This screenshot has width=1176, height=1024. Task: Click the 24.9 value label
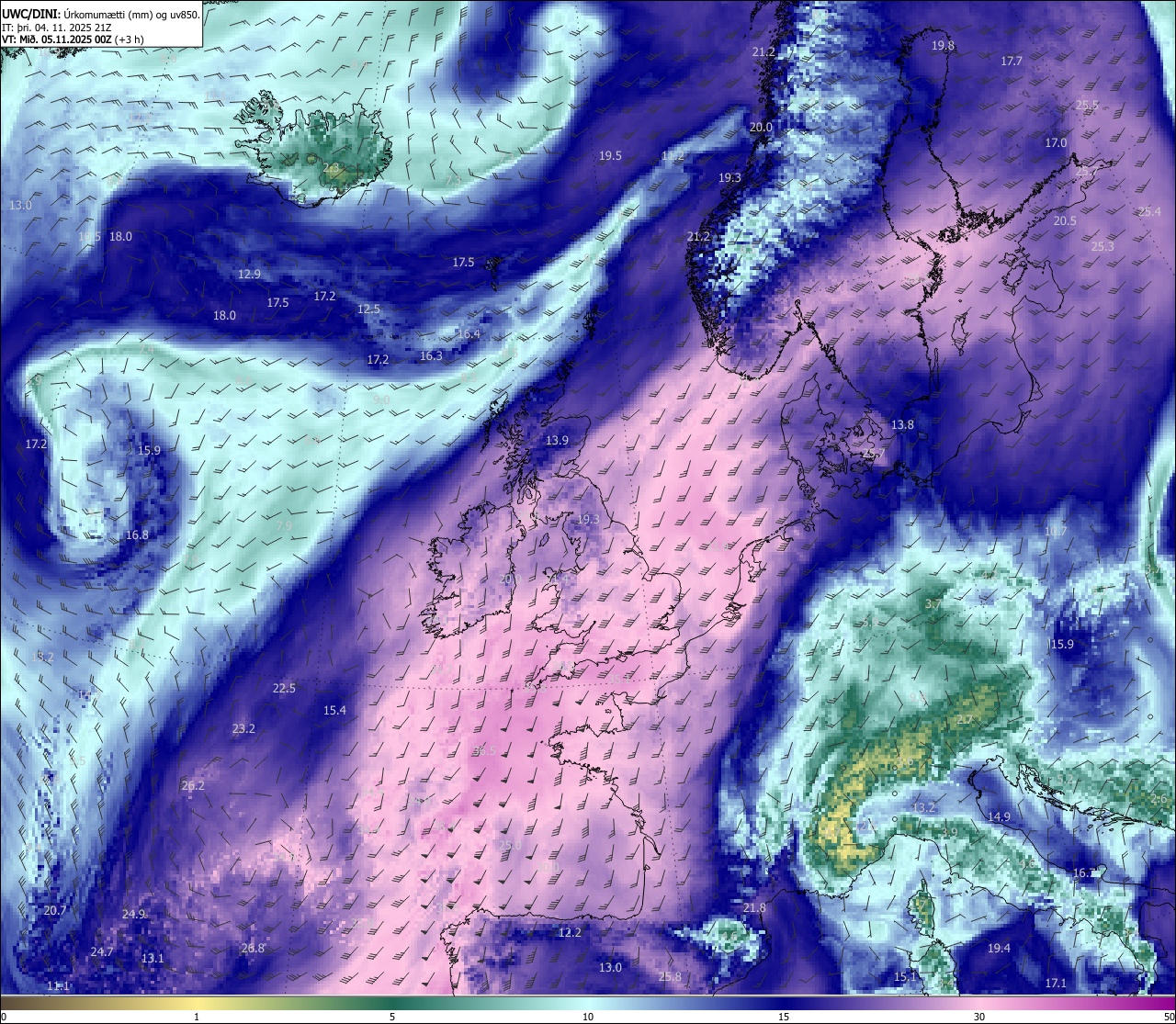(134, 914)
